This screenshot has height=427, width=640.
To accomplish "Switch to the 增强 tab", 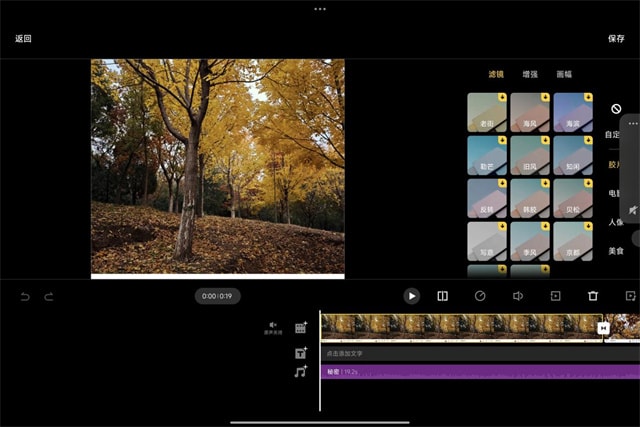I will (531, 74).
